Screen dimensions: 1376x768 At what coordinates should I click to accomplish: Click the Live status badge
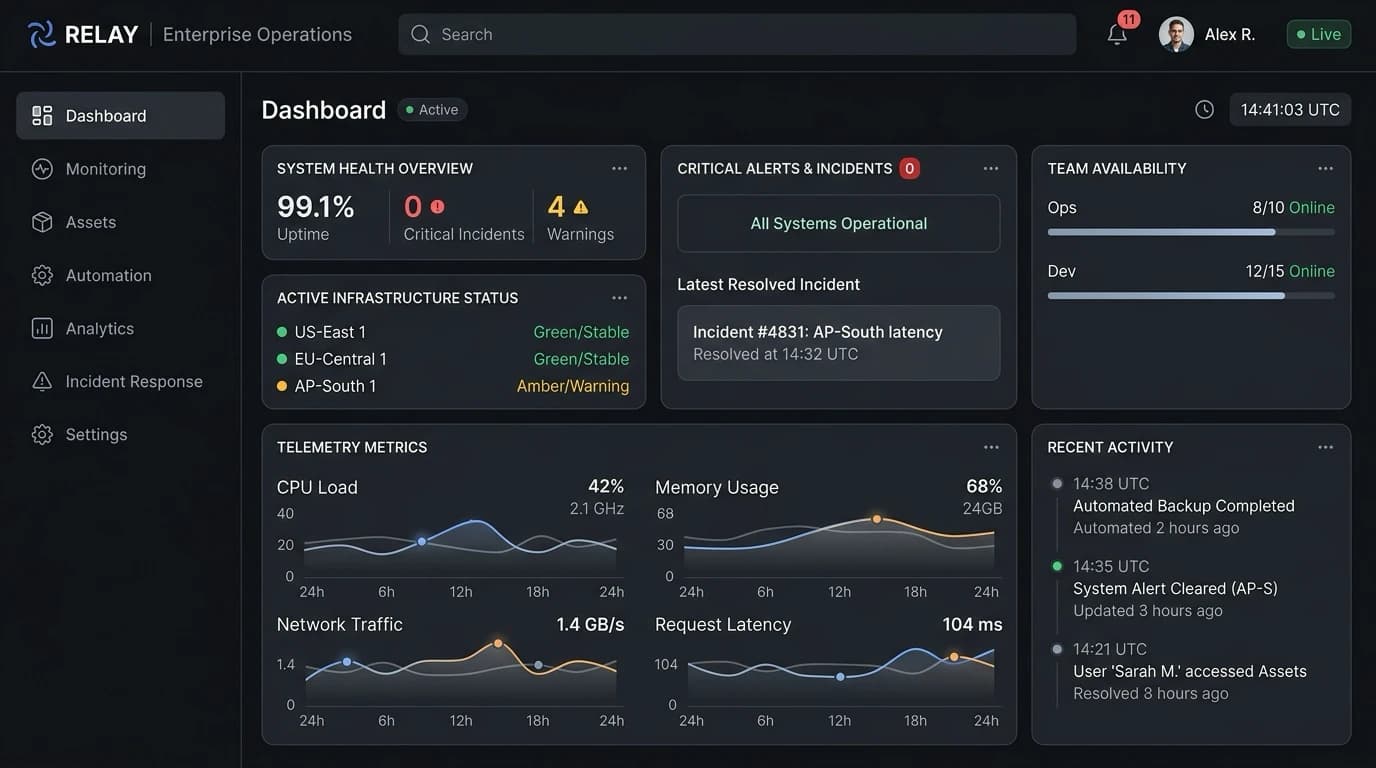(x=1319, y=34)
